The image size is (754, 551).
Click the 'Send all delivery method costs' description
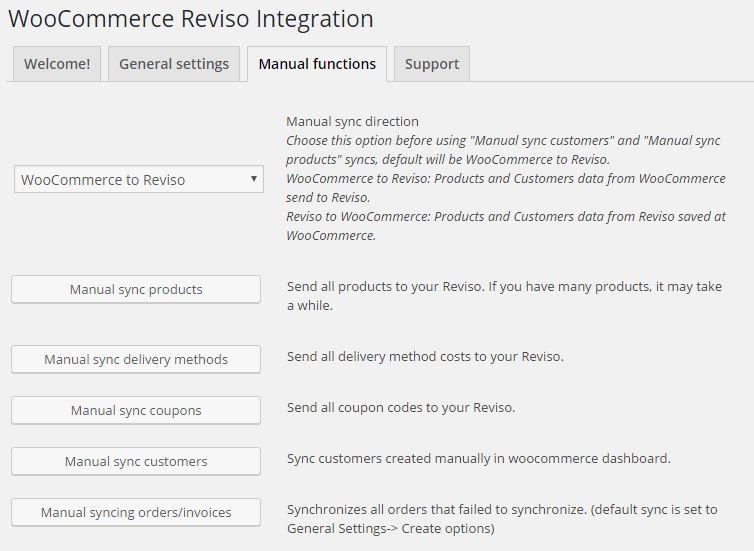(x=425, y=357)
